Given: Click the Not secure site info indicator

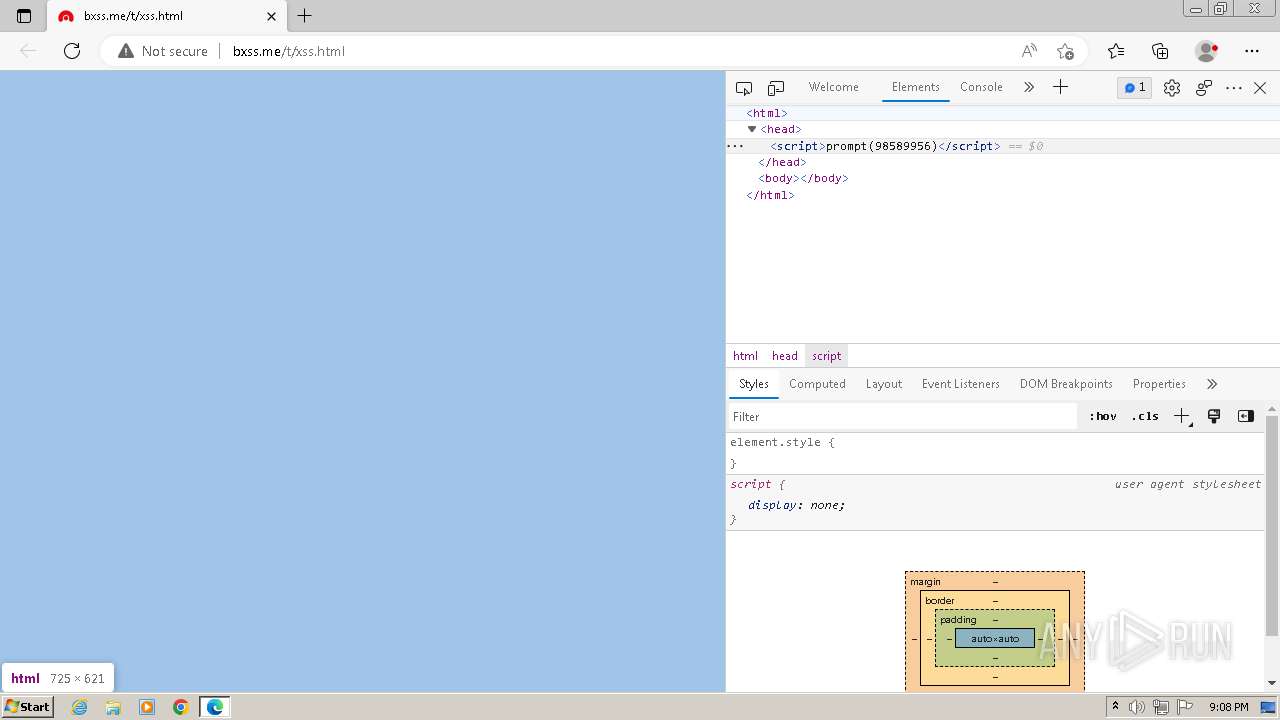Looking at the screenshot, I should tap(163, 51).
